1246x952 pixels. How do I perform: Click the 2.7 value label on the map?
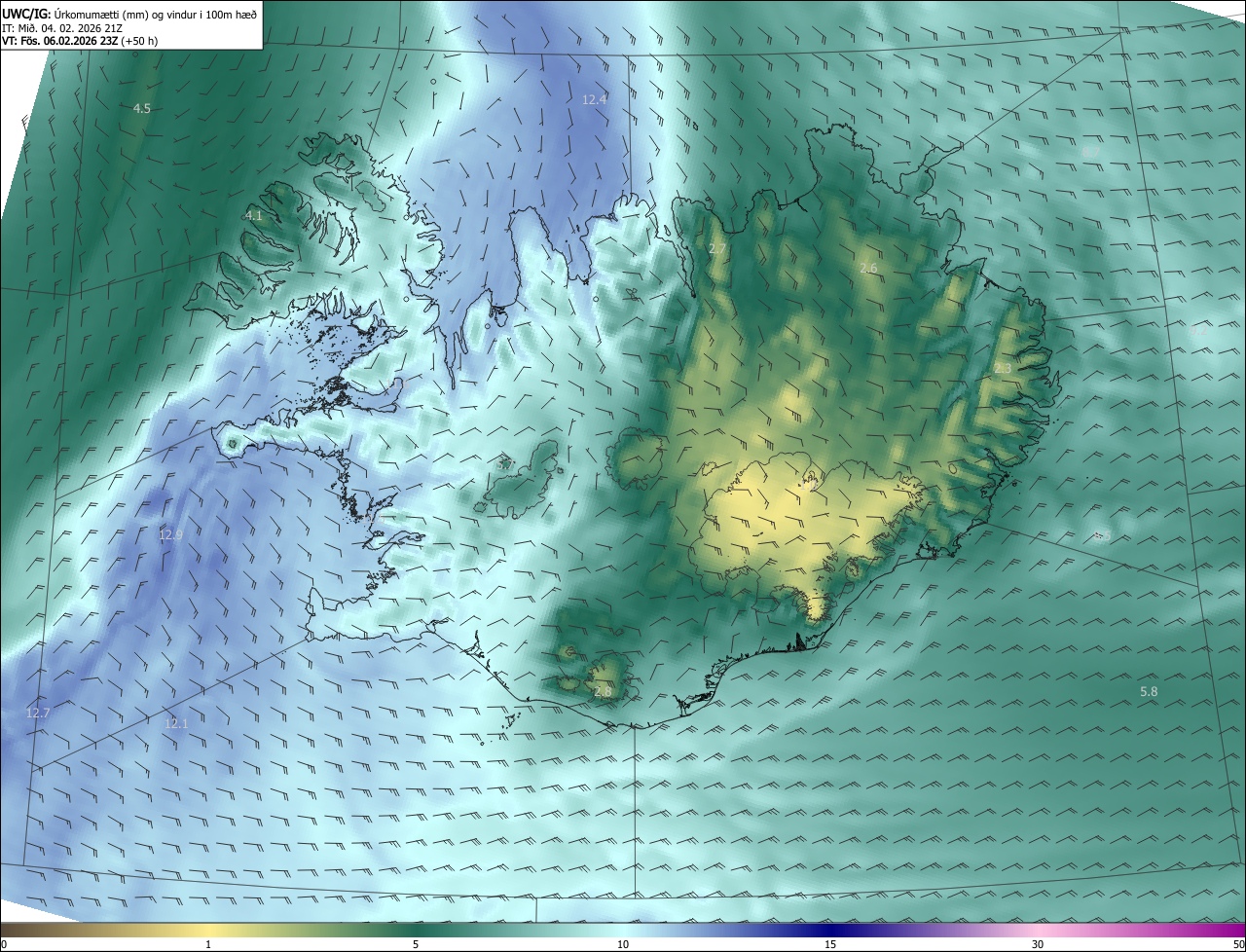[x=717, y=249]
